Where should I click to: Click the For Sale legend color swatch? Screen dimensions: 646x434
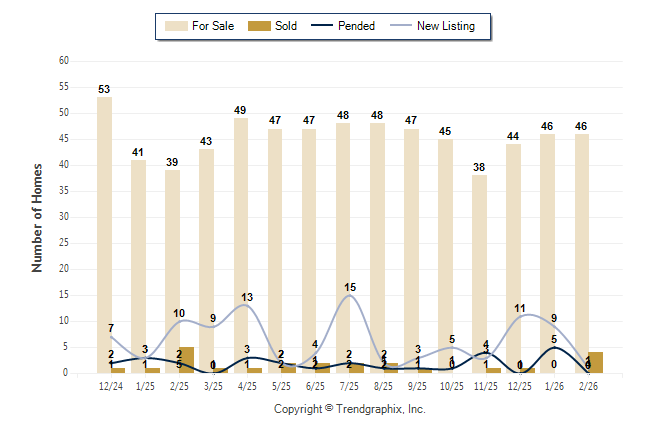(x=175, y=26)
